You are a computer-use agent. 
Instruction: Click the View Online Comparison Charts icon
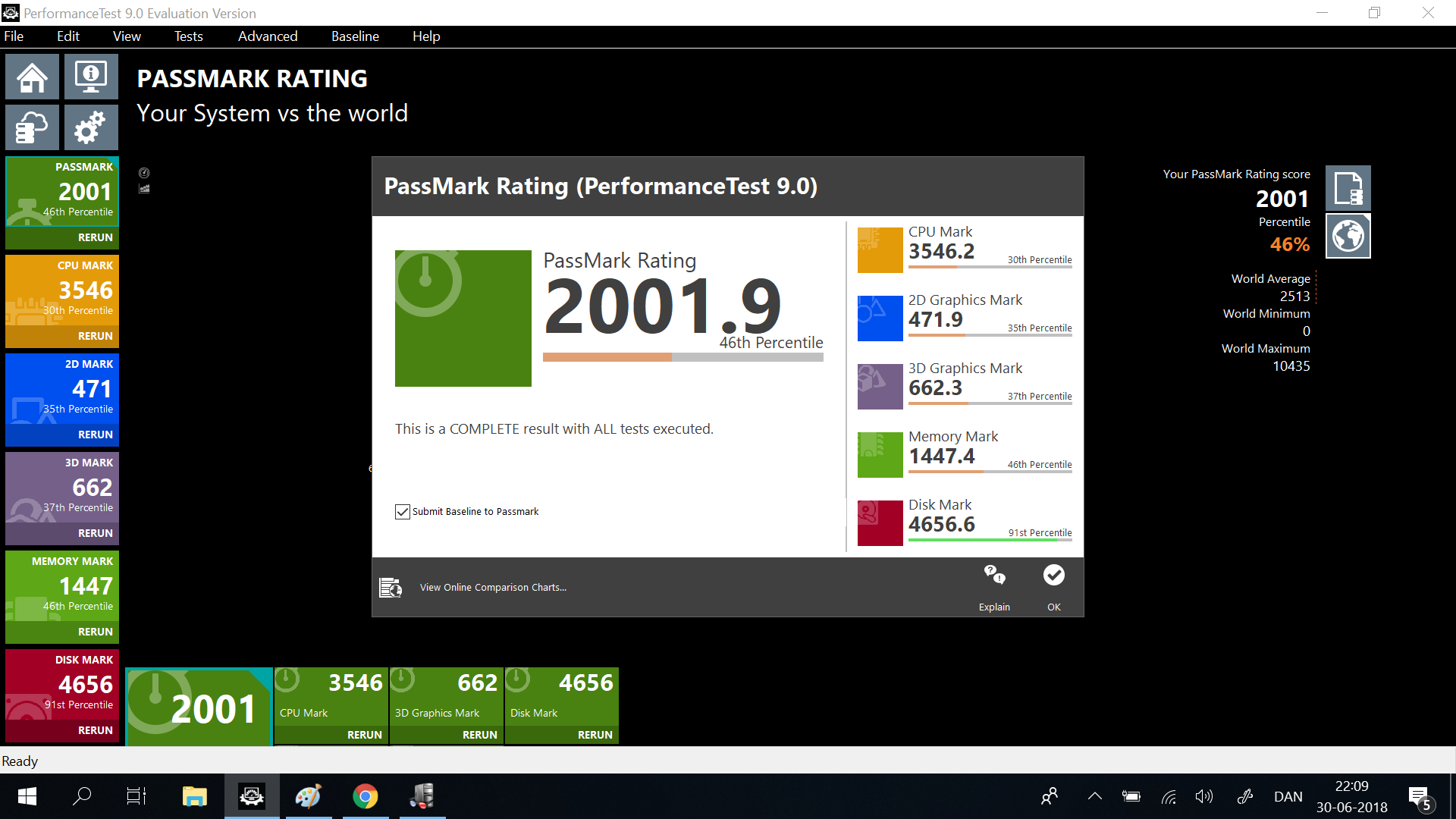(391, 587)
